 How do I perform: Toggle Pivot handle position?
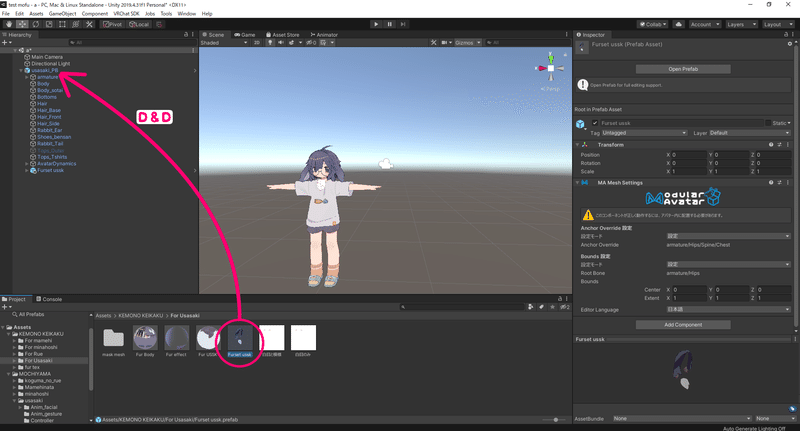(x=112, y=24)
